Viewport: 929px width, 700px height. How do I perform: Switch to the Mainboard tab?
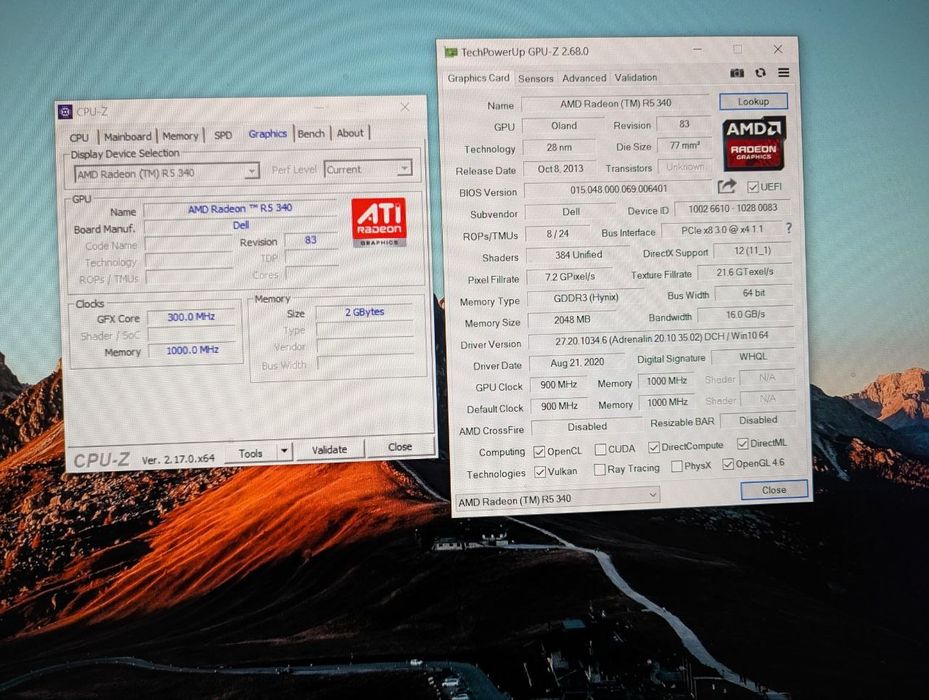127,137
